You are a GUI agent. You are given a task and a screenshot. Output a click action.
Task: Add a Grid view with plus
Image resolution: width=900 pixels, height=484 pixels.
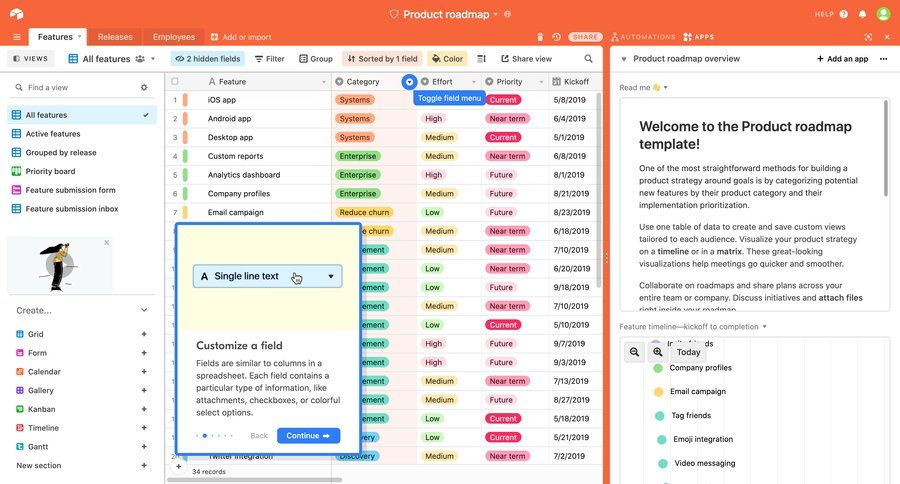coord(144,334)
